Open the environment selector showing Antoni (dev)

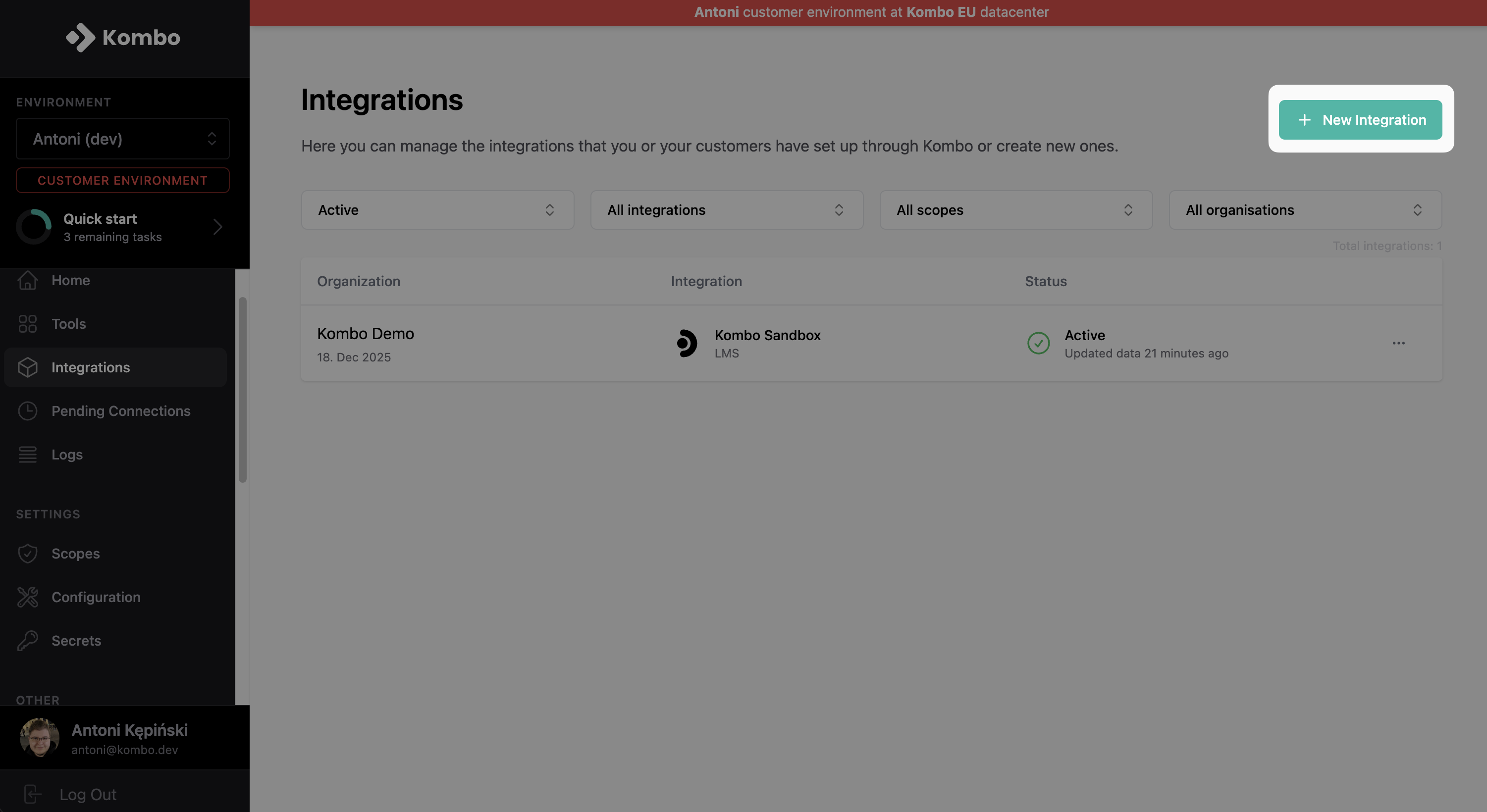click(122, 139)
